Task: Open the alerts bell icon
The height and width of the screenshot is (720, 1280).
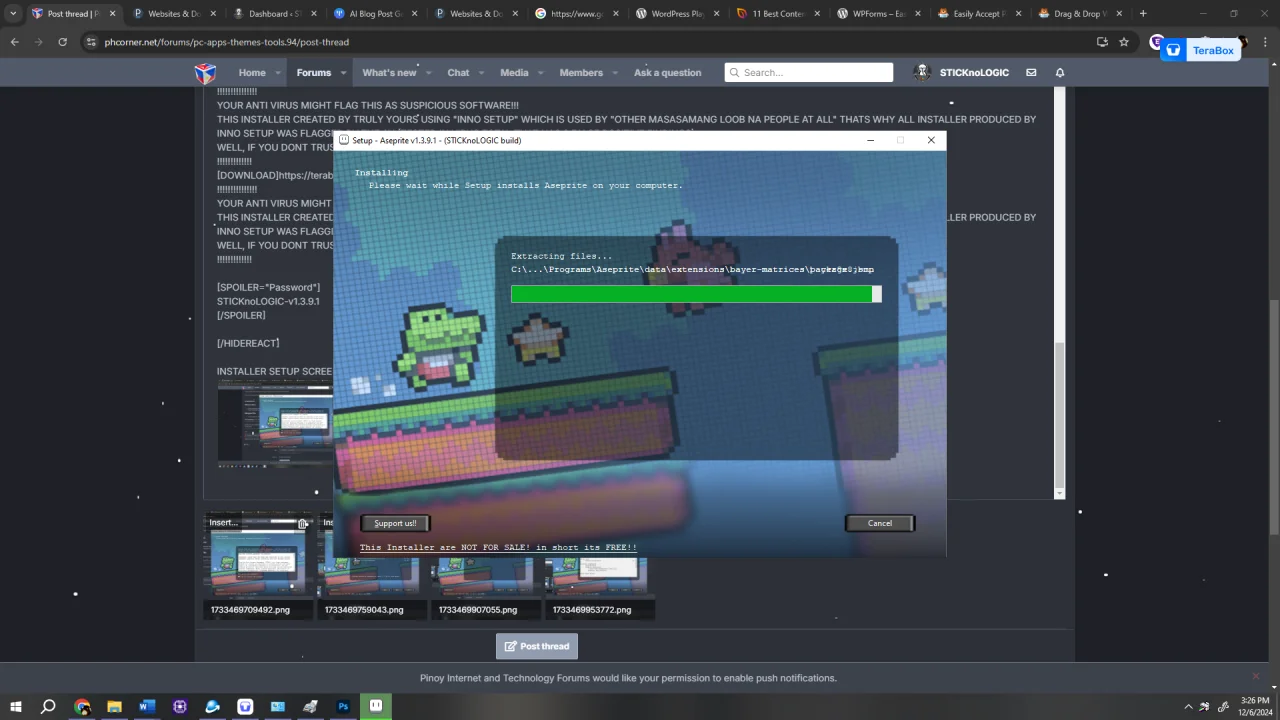Action: (1060, 72)
